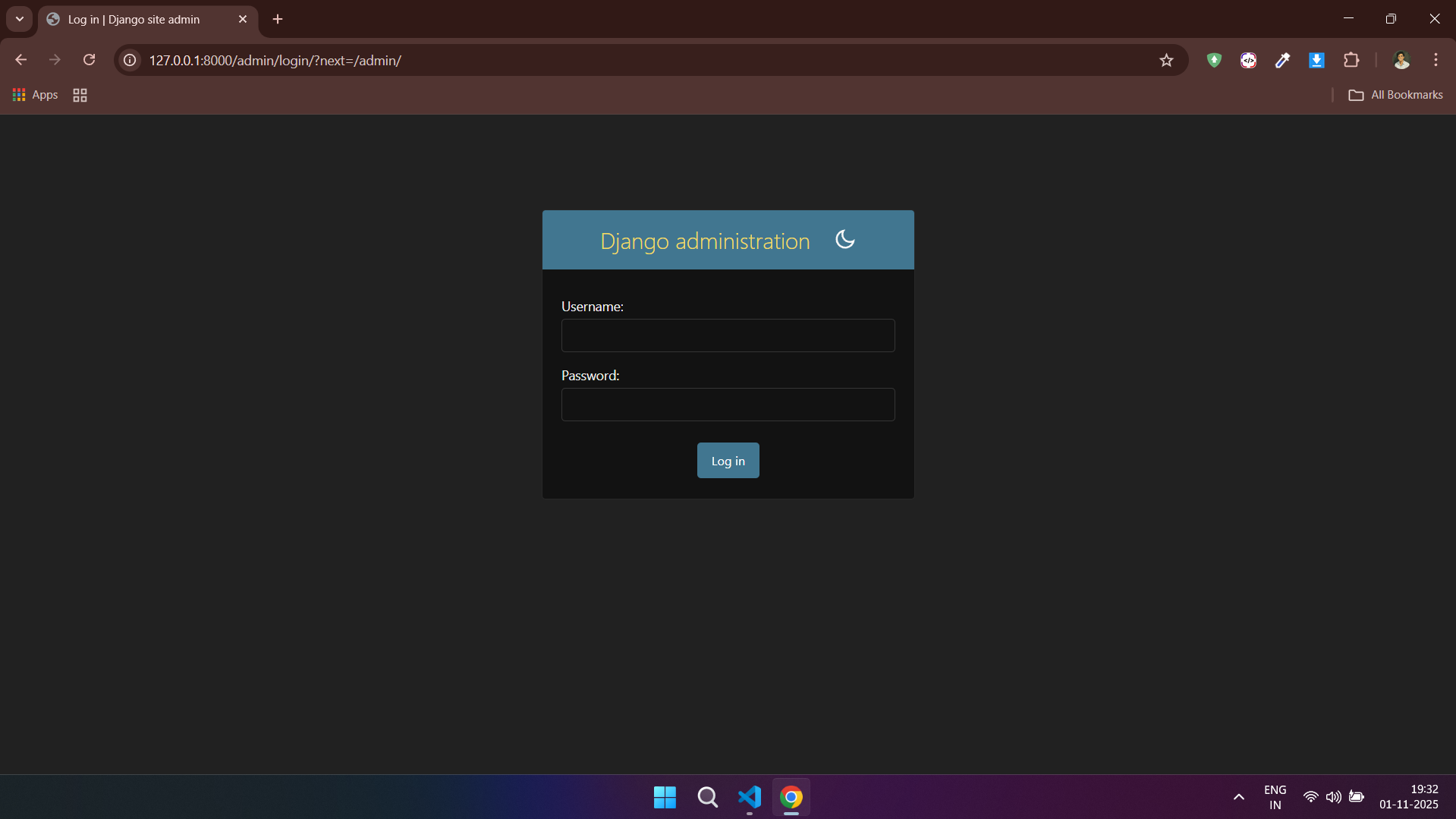Open the red code extension icon
1456x819 pixels.
tap(1248, 60)
